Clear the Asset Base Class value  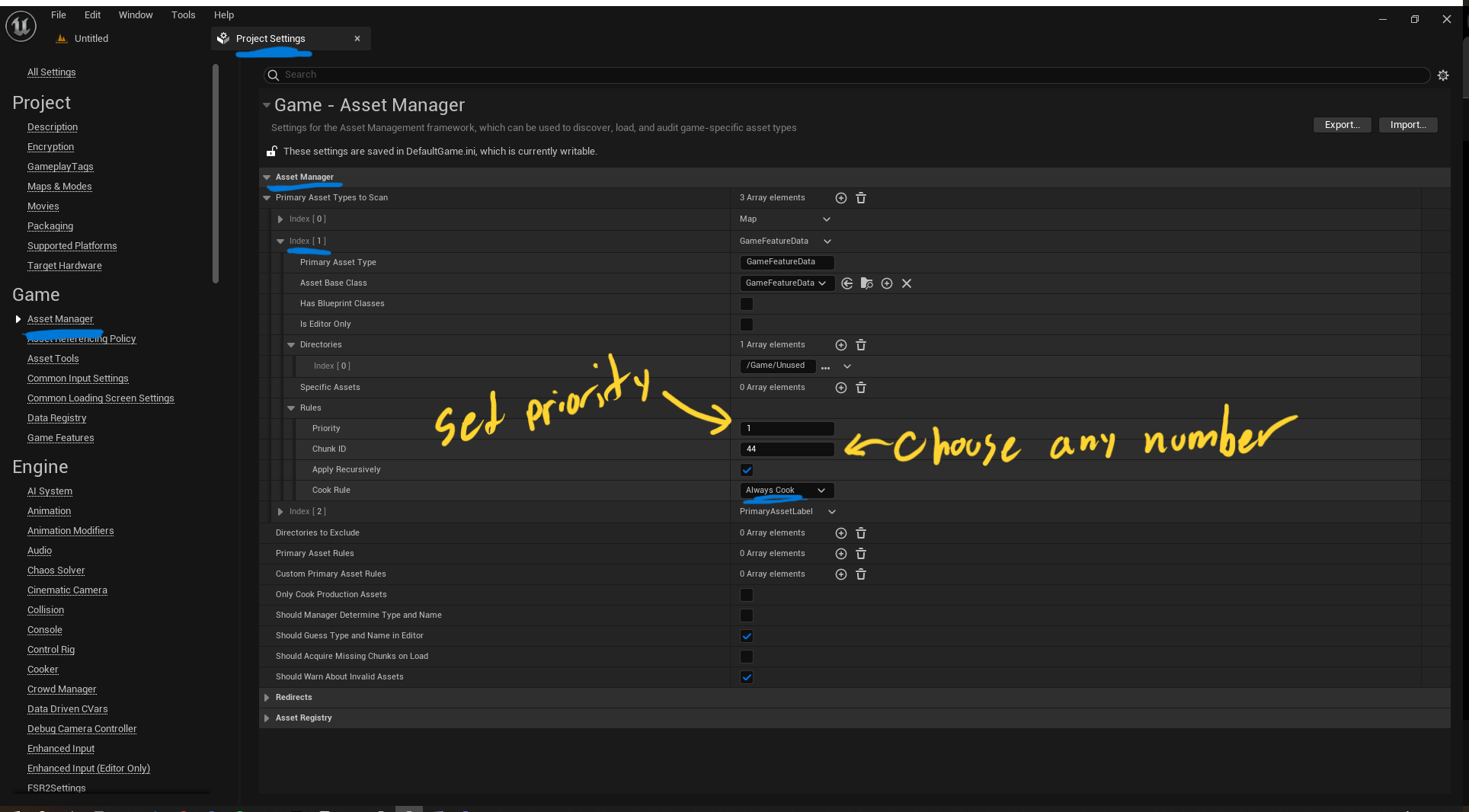(907, 283)
